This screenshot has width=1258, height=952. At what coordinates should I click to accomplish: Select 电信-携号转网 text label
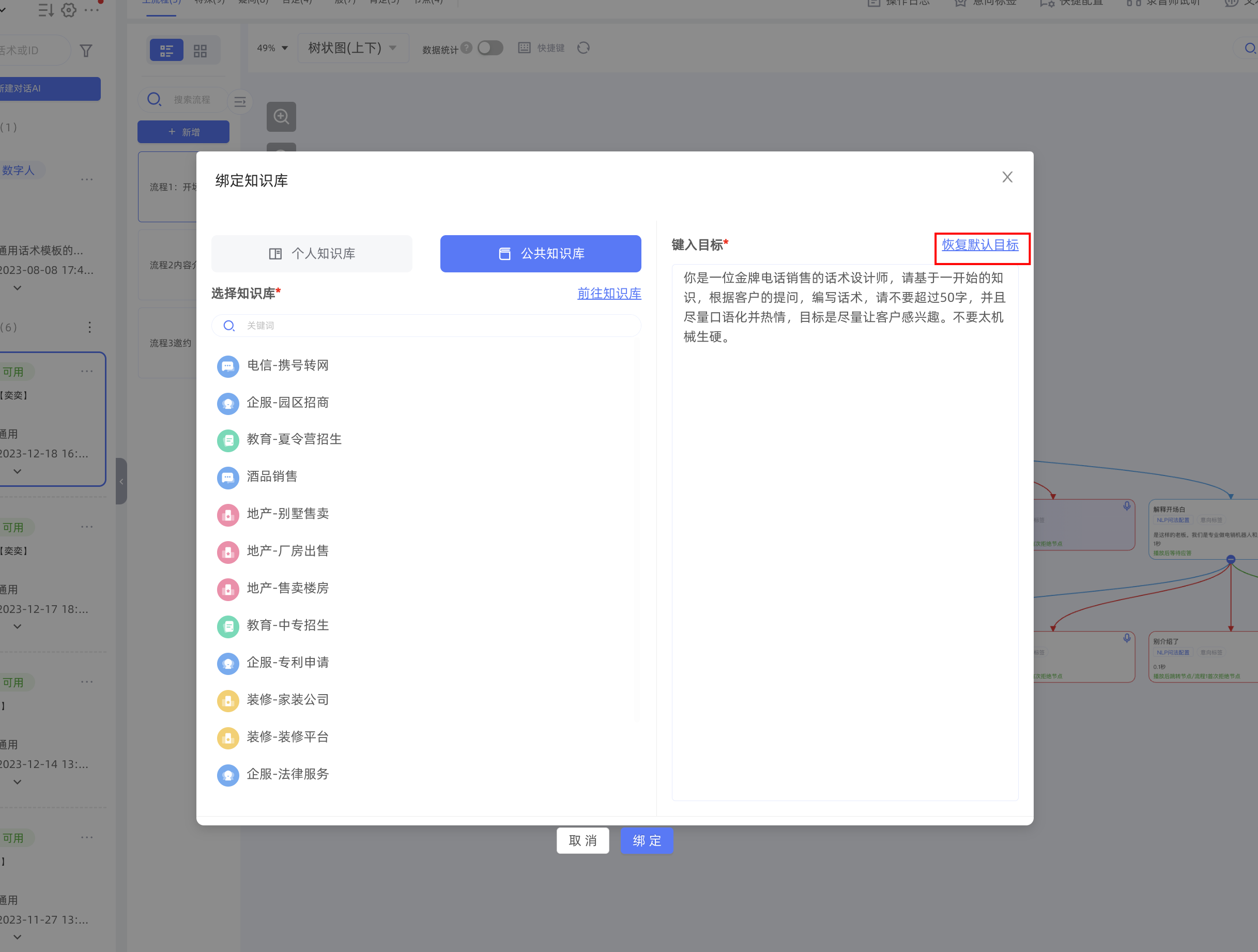coord(288,366)
